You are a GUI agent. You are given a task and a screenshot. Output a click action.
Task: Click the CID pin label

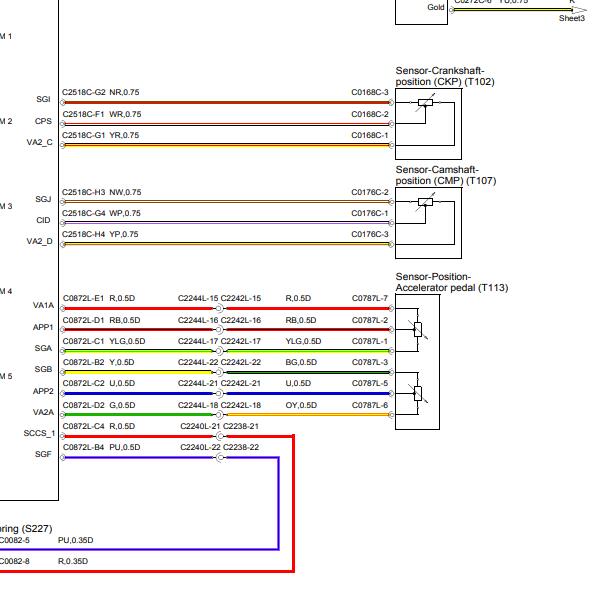click(43, 220)
